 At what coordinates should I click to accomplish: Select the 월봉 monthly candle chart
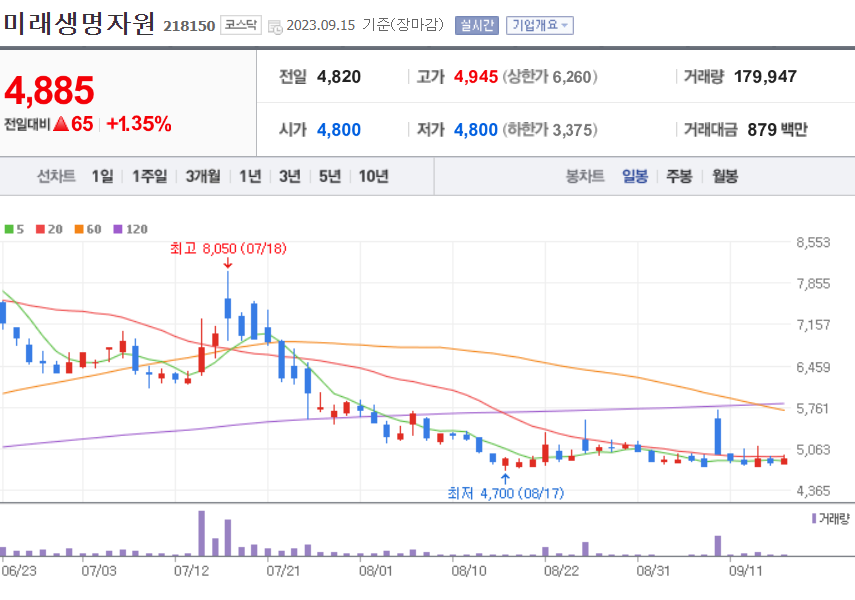[725, 176]
